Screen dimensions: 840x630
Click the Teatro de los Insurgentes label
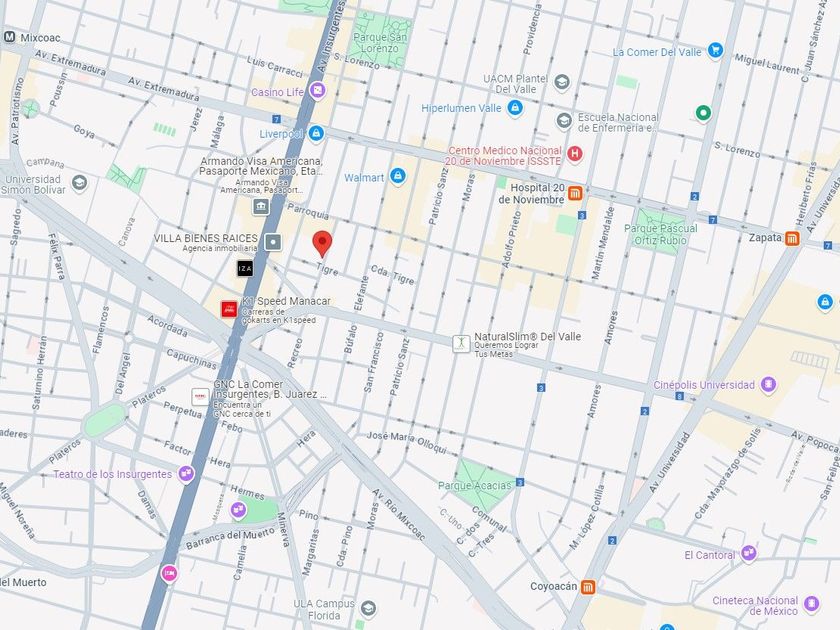pyautogui.click(x=112, y=474)
